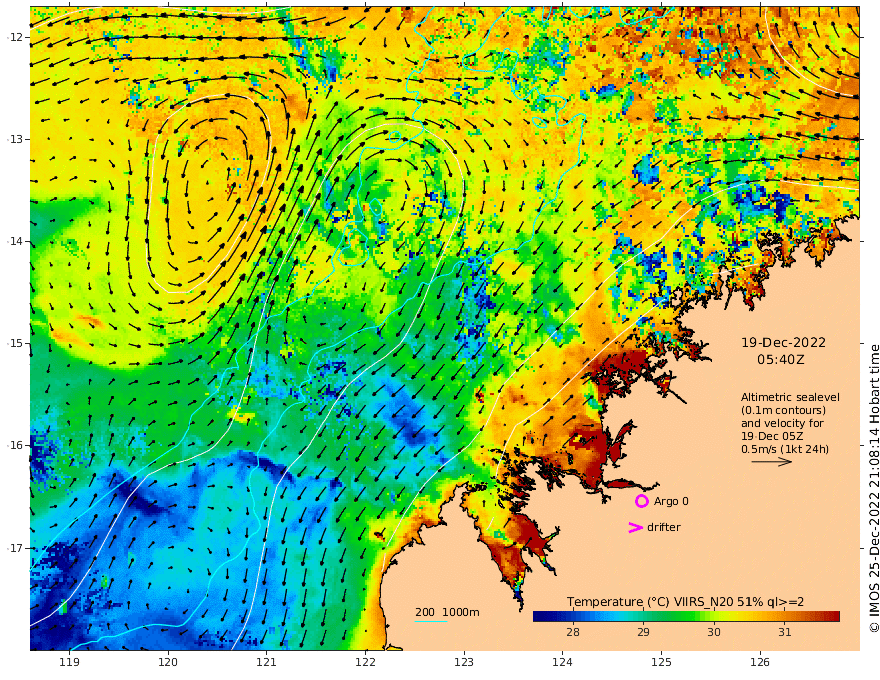Click the '(0.1m contours)' text

click(783, 410)
